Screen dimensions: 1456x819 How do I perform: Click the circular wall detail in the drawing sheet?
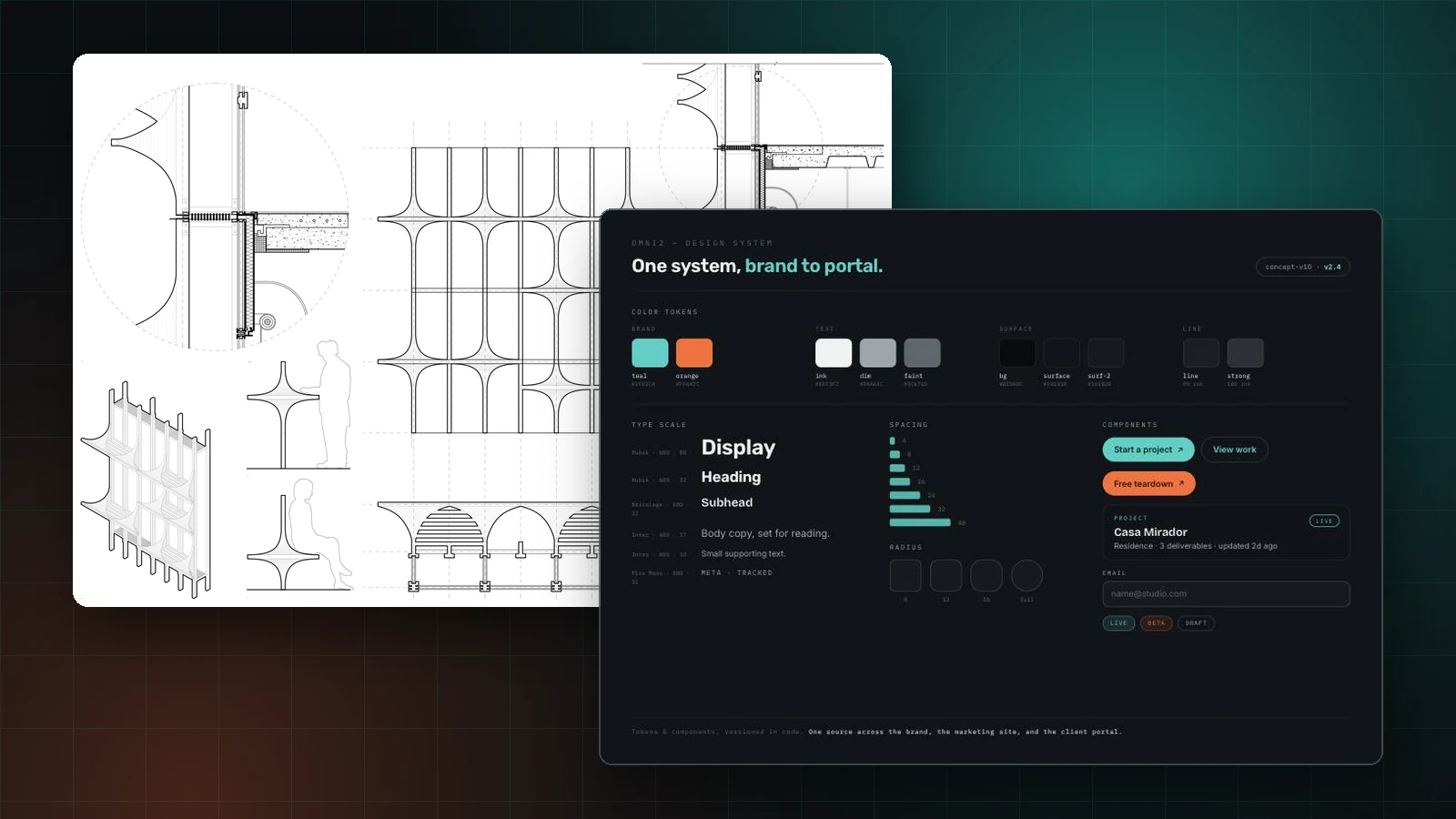(x=216, y=217)
